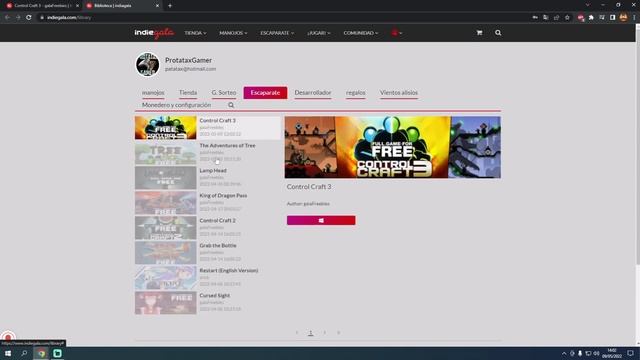
Task: Click The Adventures of Tree thumbnail
Action: tap(166, 153)
